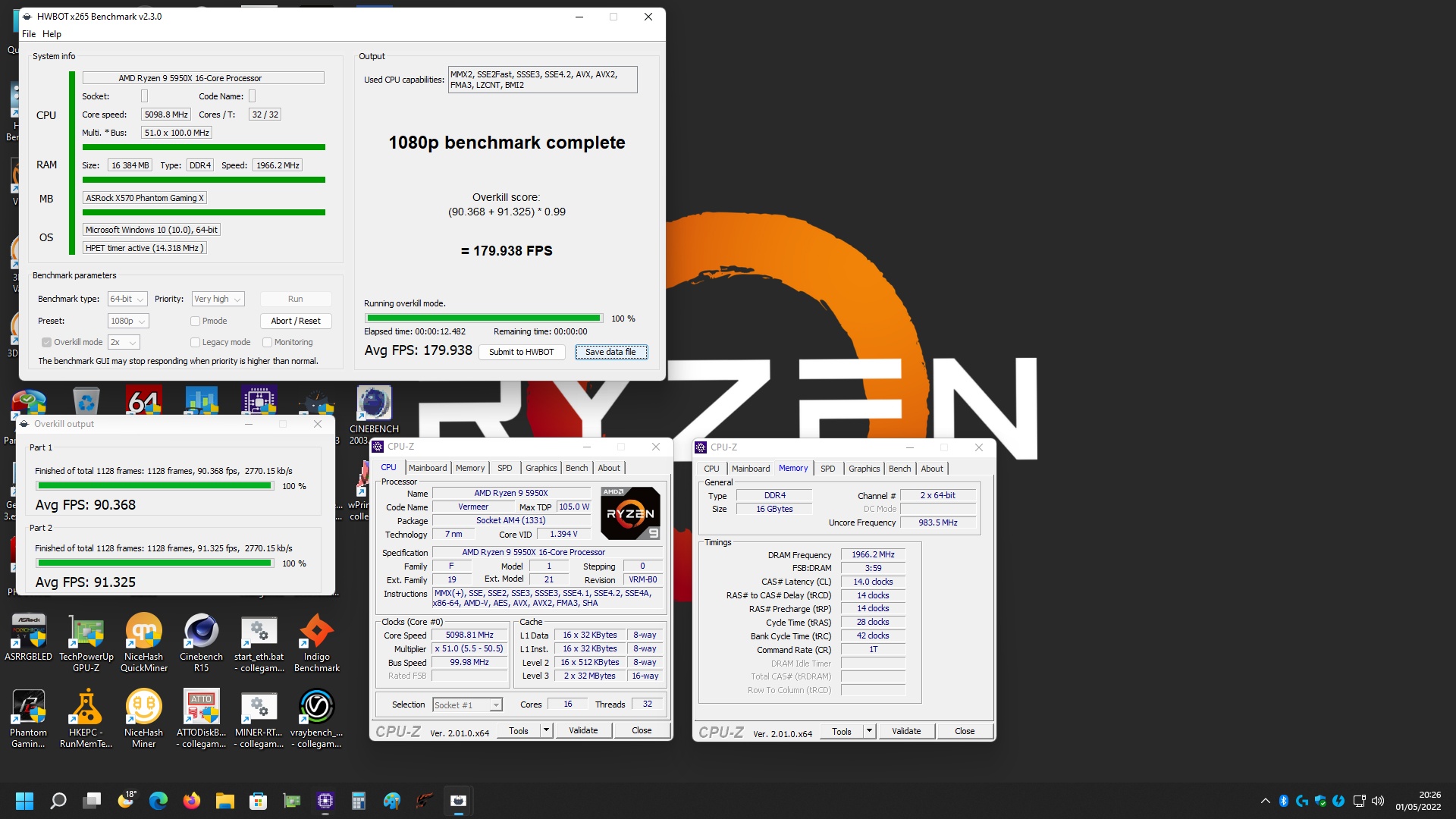Switch to SPD tab in left CPU-Z
1456x819 pixels.
504,468
